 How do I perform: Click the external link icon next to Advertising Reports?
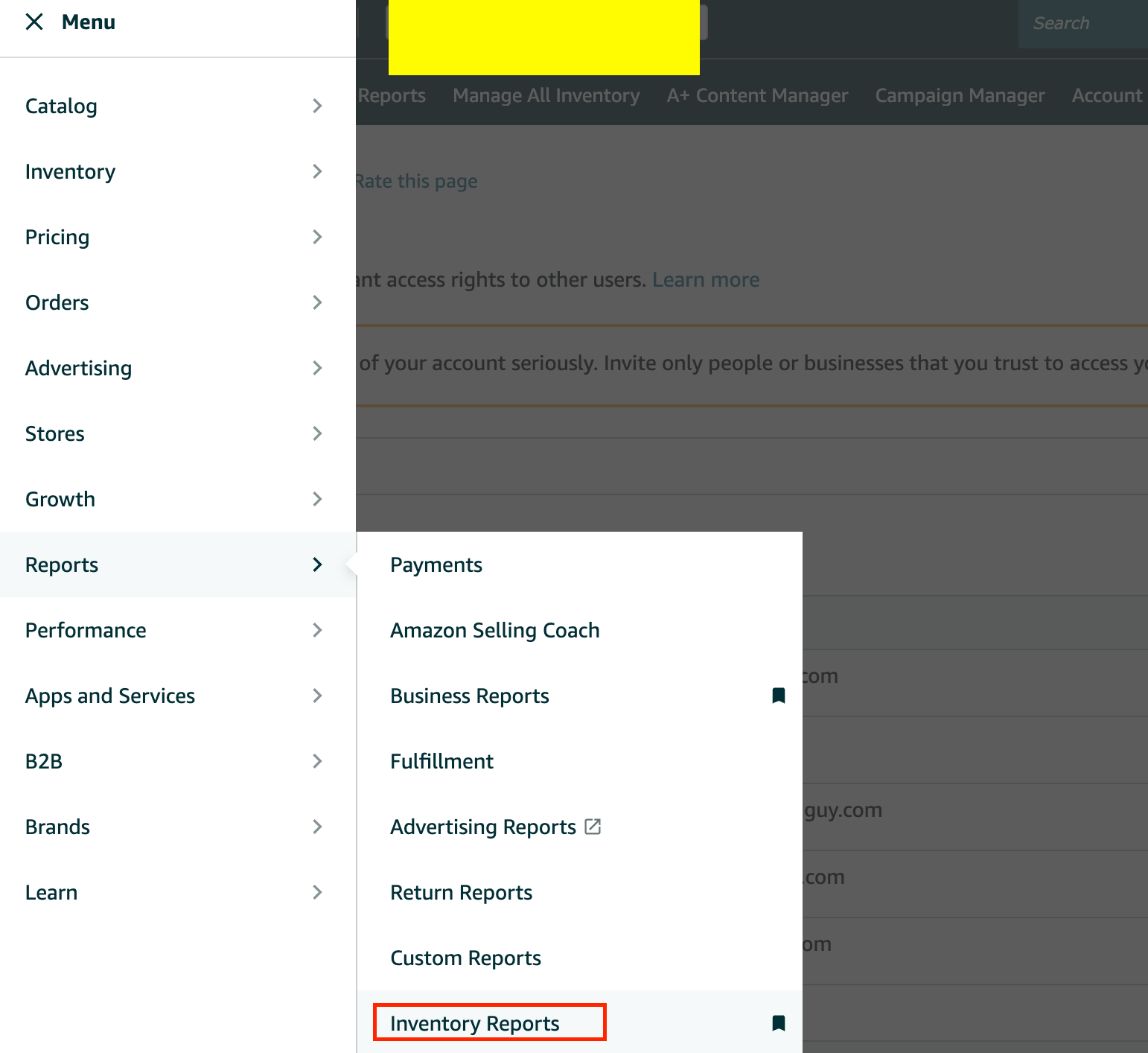click(x=593, y=827)
